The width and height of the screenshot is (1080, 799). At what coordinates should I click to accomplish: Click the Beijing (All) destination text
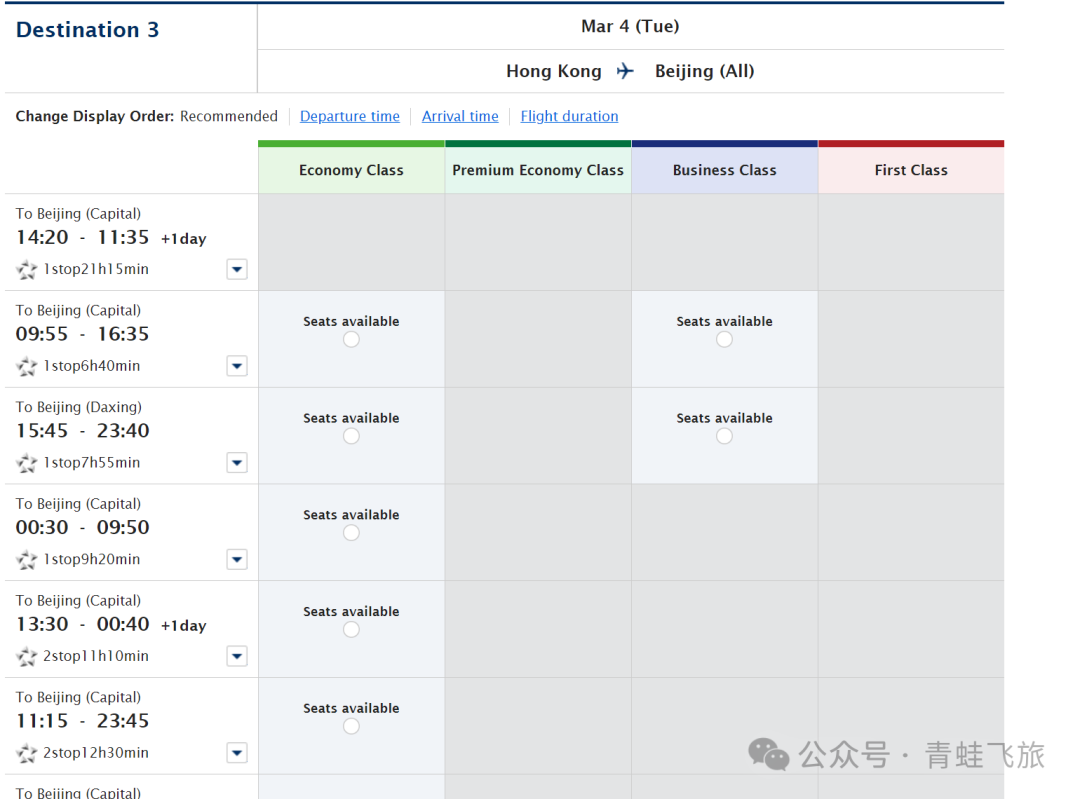pos(705,71)
